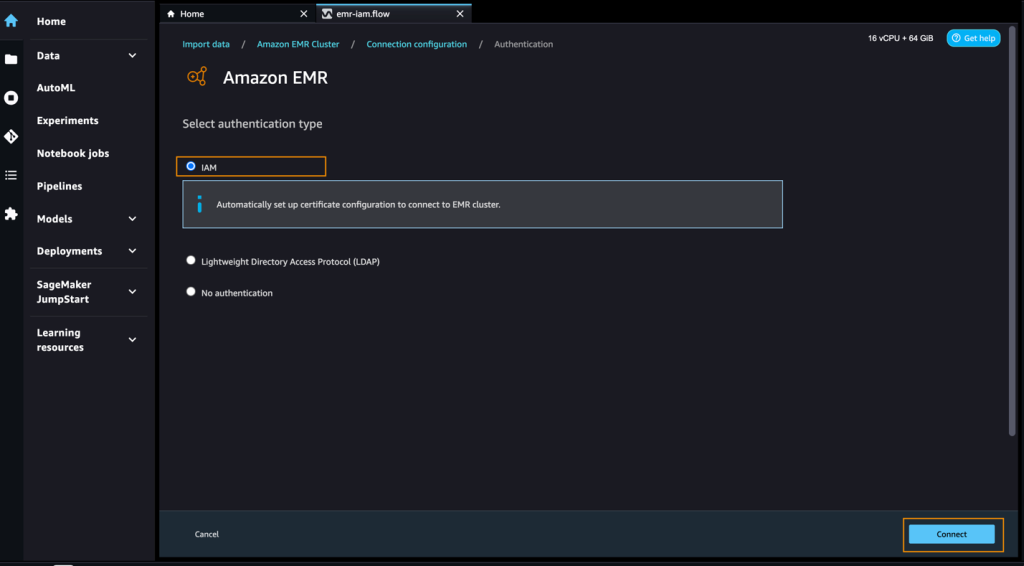Open table of contents list icon

pos(11,175)
